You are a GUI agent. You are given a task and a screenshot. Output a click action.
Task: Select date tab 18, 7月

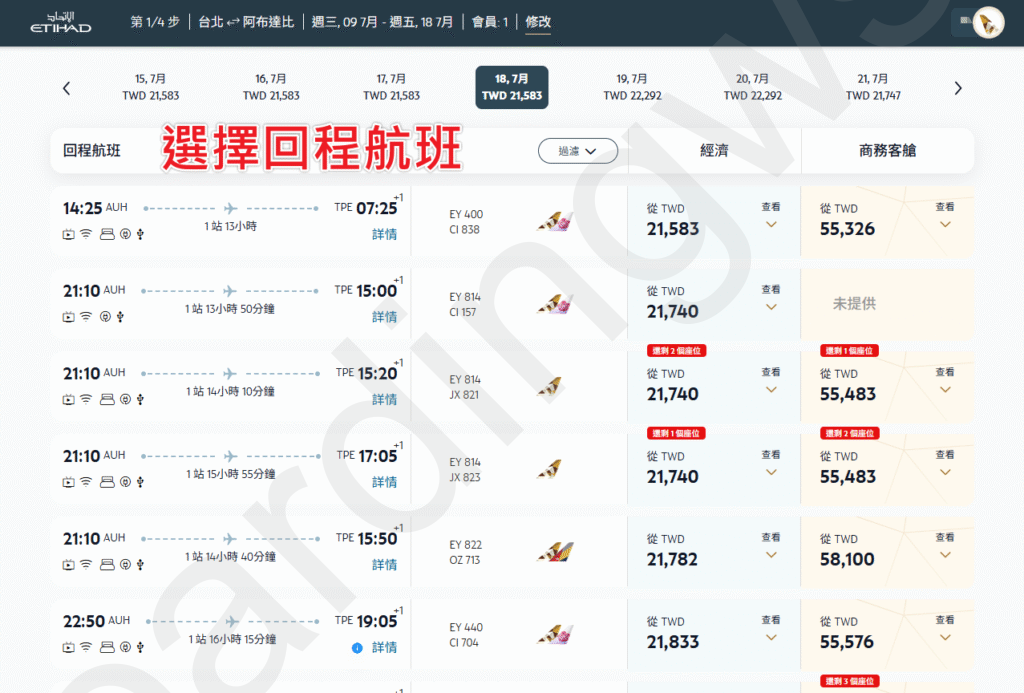512,87
